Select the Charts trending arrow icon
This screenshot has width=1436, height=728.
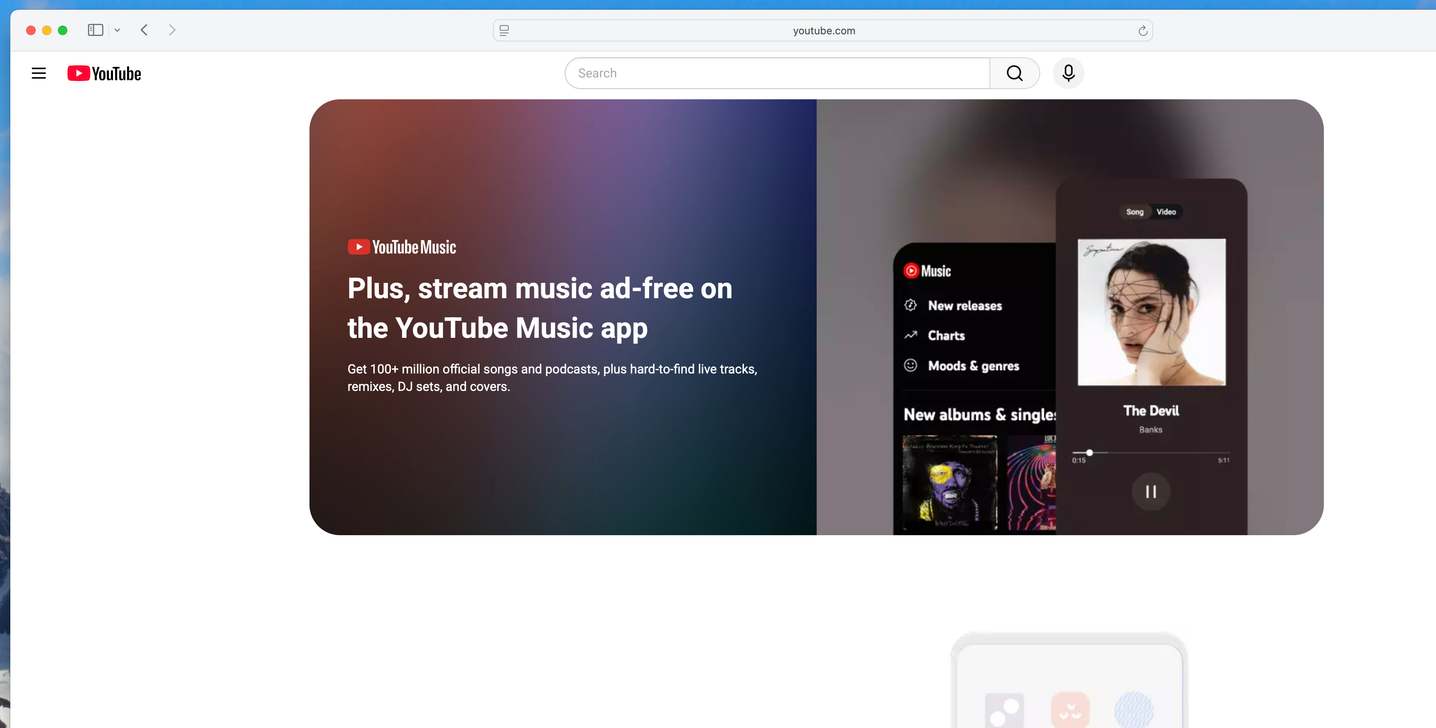(x=911, y=335)
